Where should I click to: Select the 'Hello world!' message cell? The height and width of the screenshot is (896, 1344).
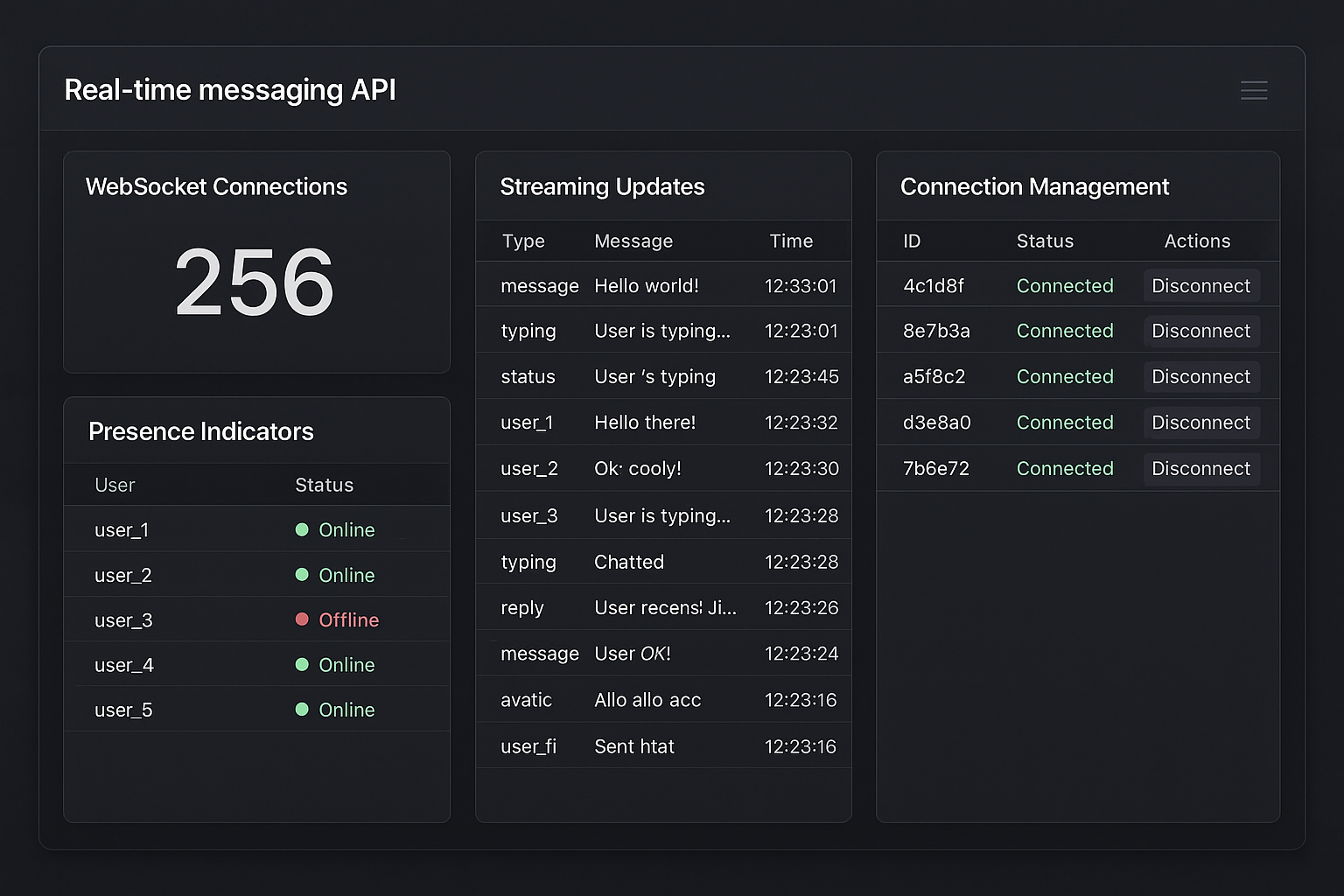pyautogui.click(x=647, y=286)
